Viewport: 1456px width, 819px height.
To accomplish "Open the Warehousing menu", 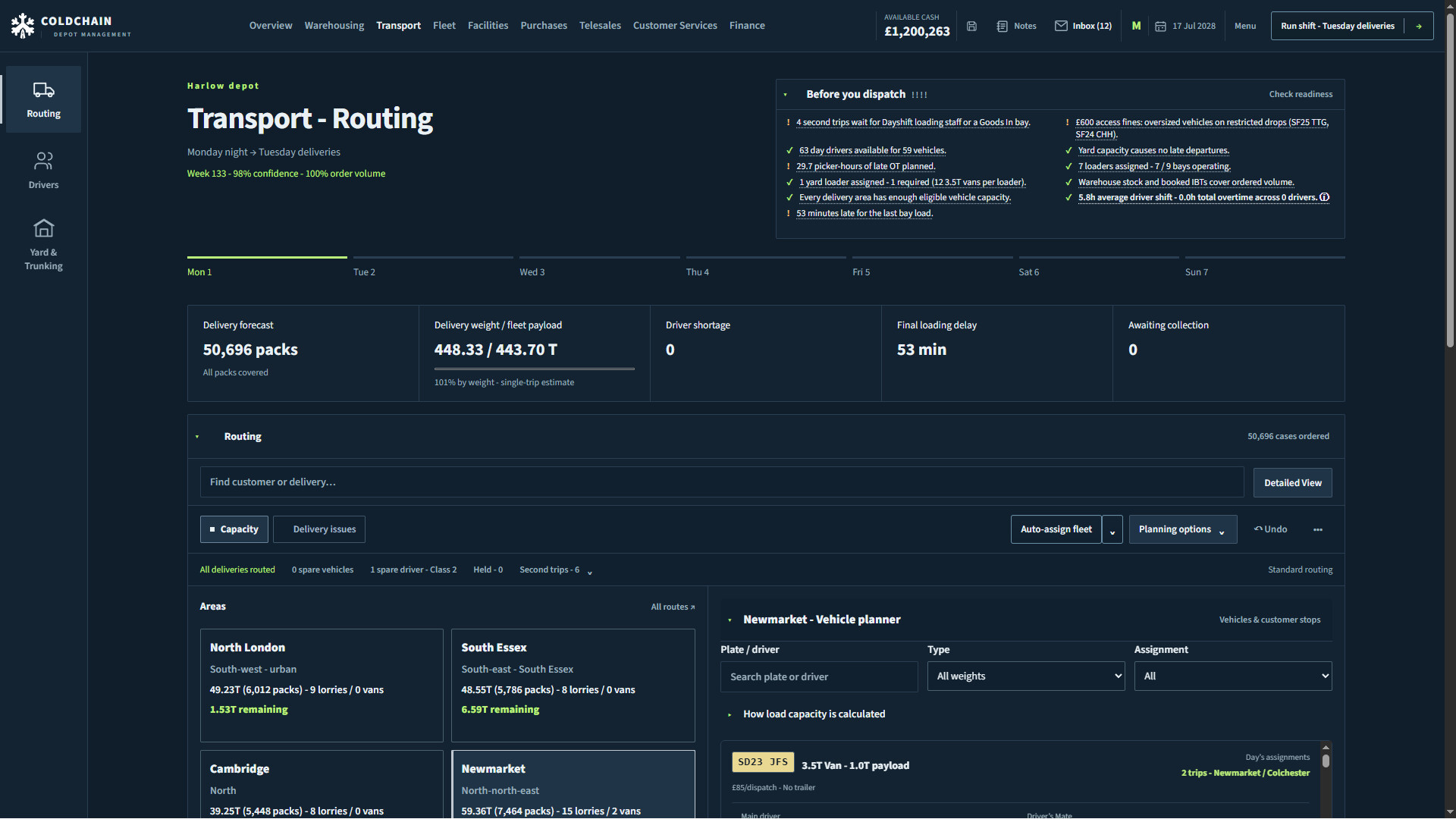I will pos(334,26).
